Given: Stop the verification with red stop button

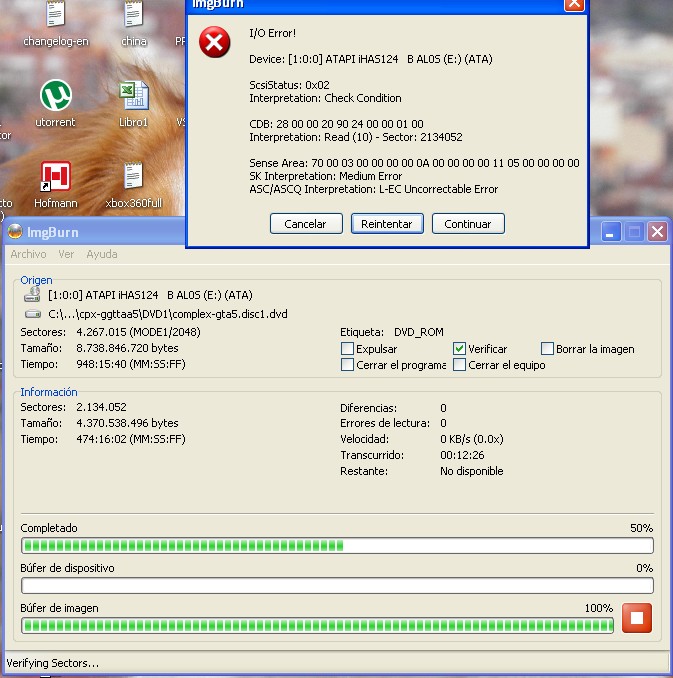Looking at the screenshot, I should pos(637,618).
